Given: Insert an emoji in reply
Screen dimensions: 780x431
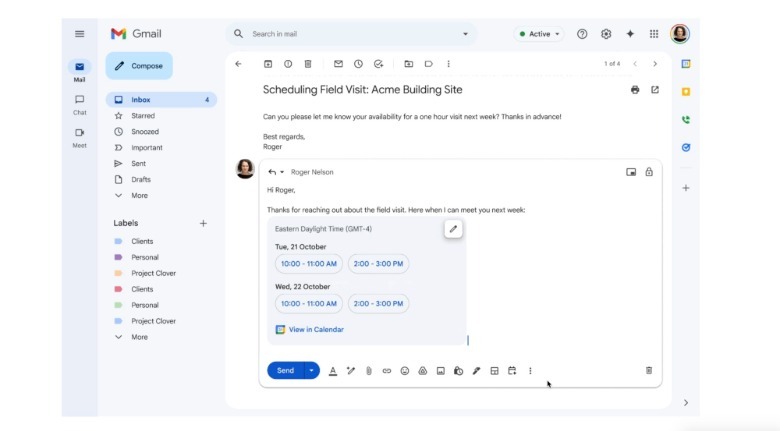Looking at the screenshot, I should pos(404,371).
